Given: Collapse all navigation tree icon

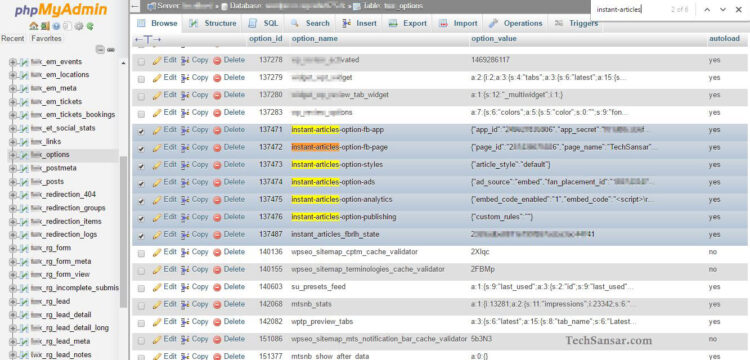Looking at the screenshot, I should [100, 49].
